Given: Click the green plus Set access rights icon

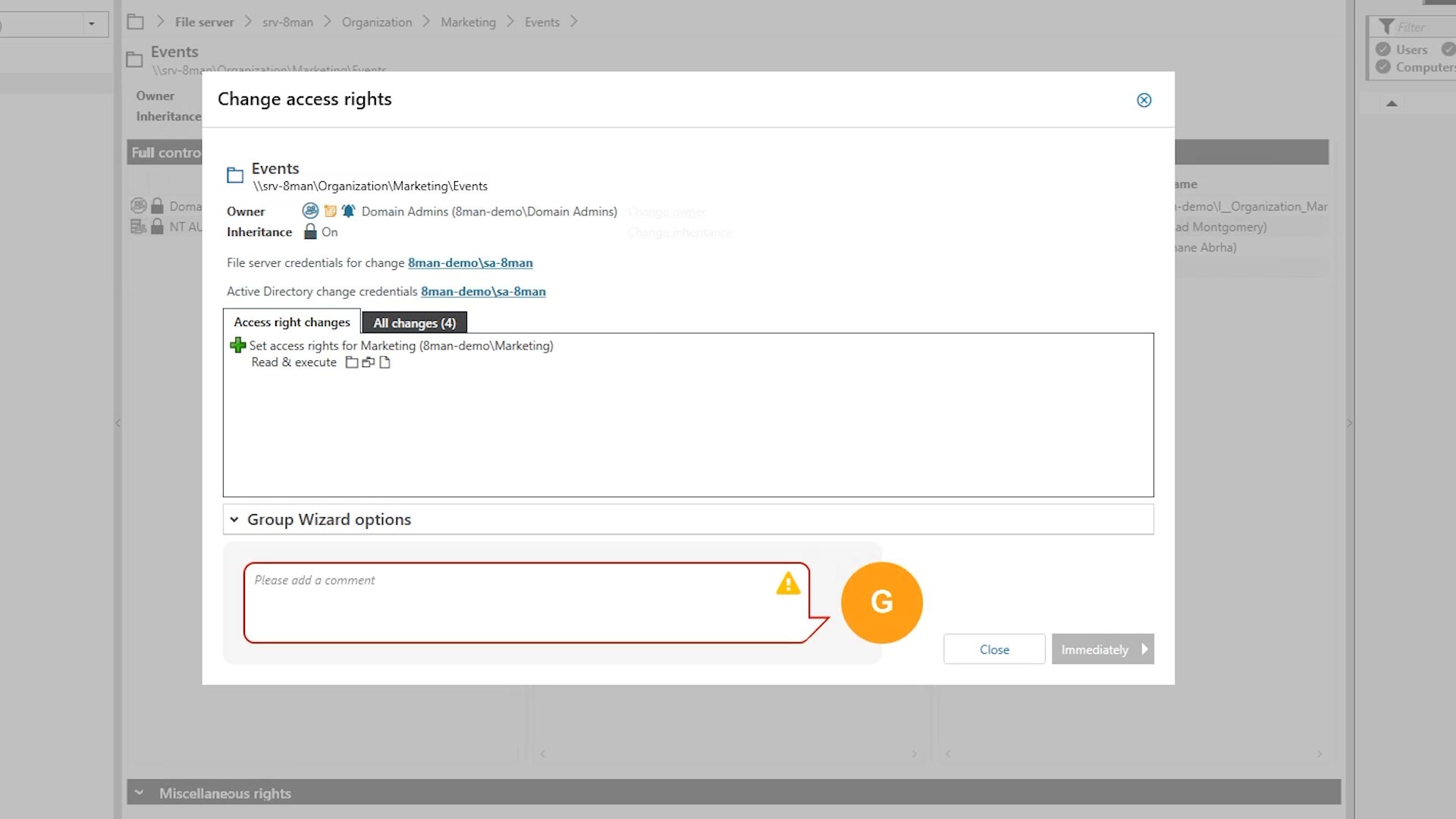Looking at the screenshot, I should coord(237,346).
